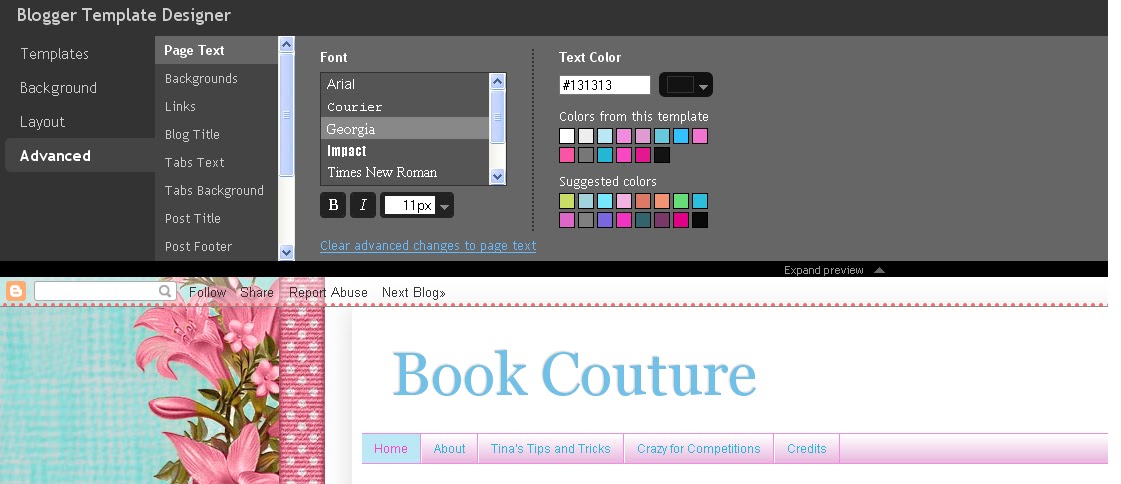Click the Expand preview arrow icon
Screen dimensions: 1121x484
click(879, 270)
